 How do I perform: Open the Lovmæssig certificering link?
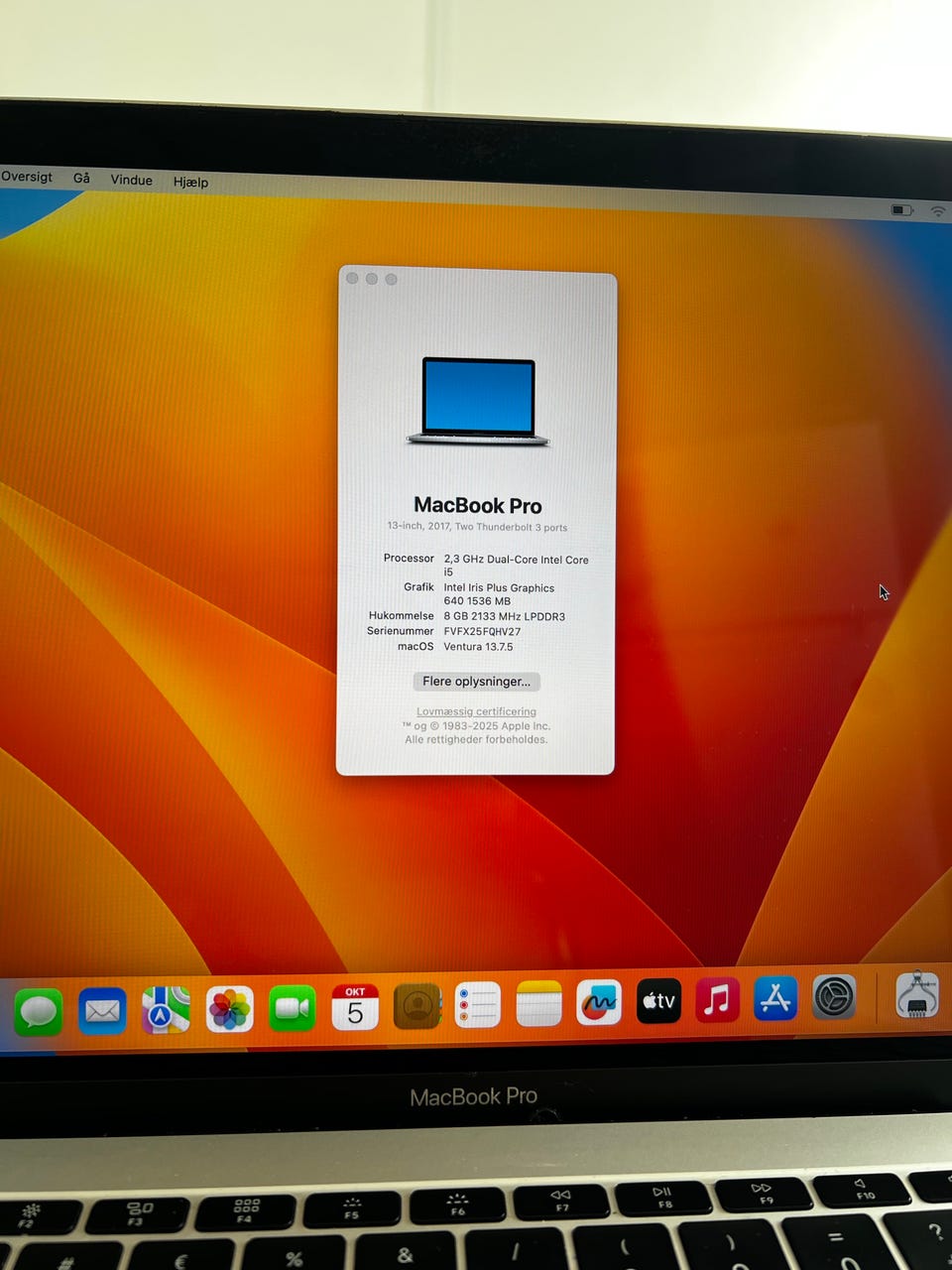[x=476, y=711]
